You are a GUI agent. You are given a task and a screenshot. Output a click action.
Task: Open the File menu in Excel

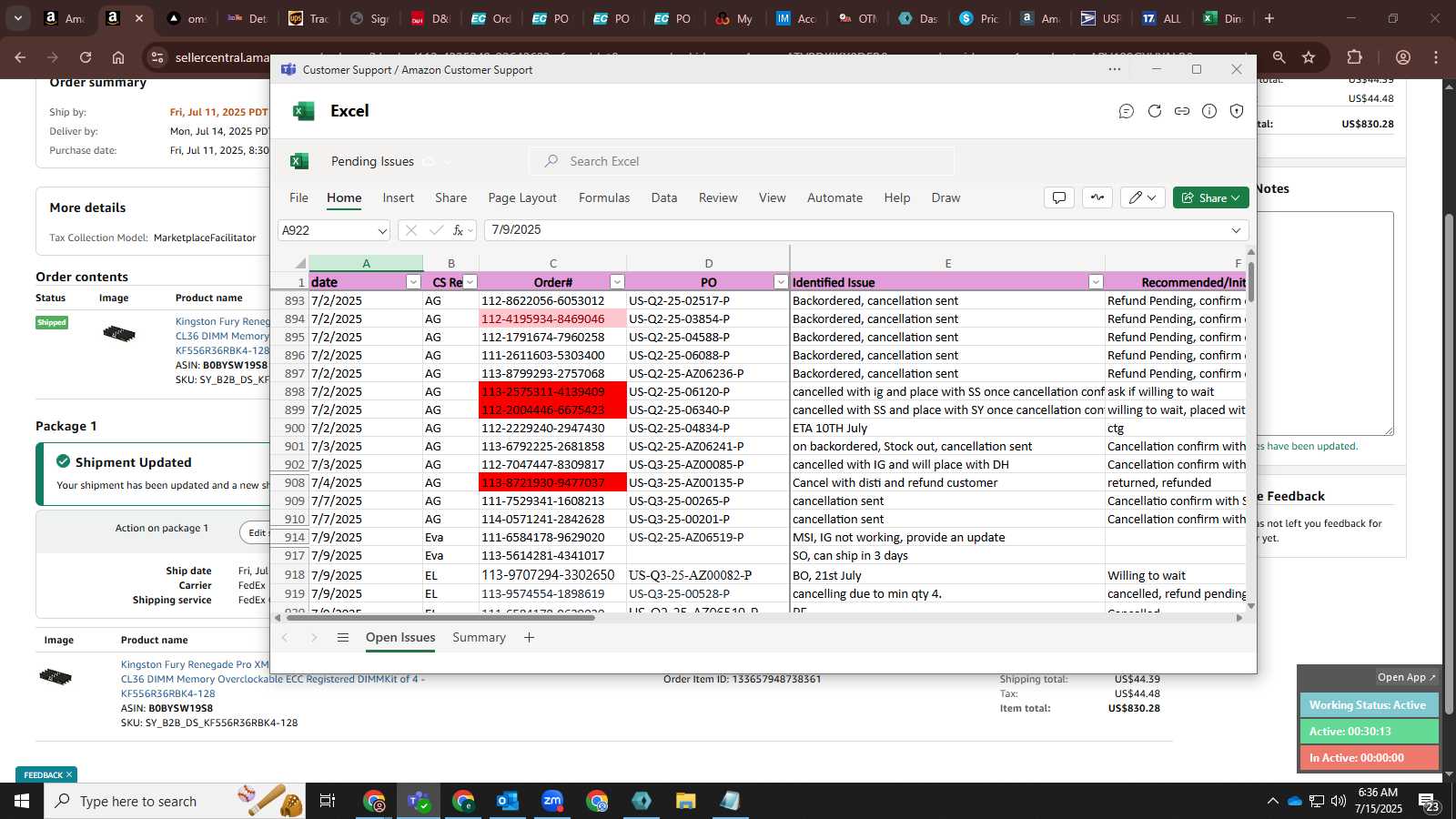click(x=298, y=197)
